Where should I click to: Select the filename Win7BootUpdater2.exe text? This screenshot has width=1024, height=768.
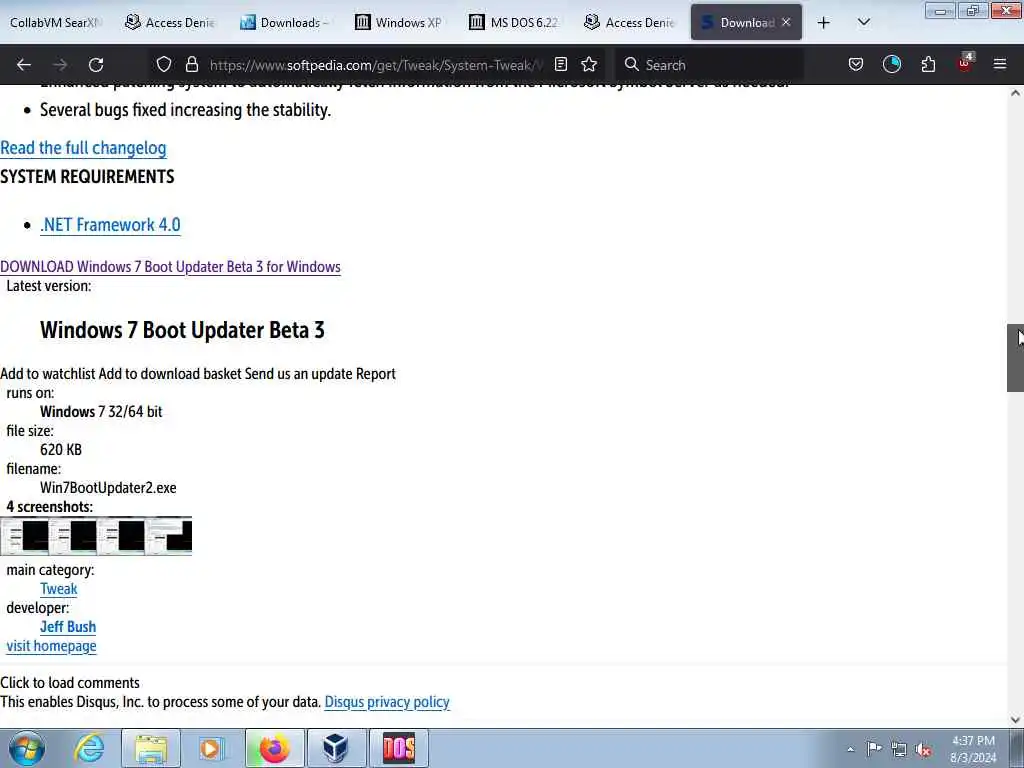click(108, 488)
